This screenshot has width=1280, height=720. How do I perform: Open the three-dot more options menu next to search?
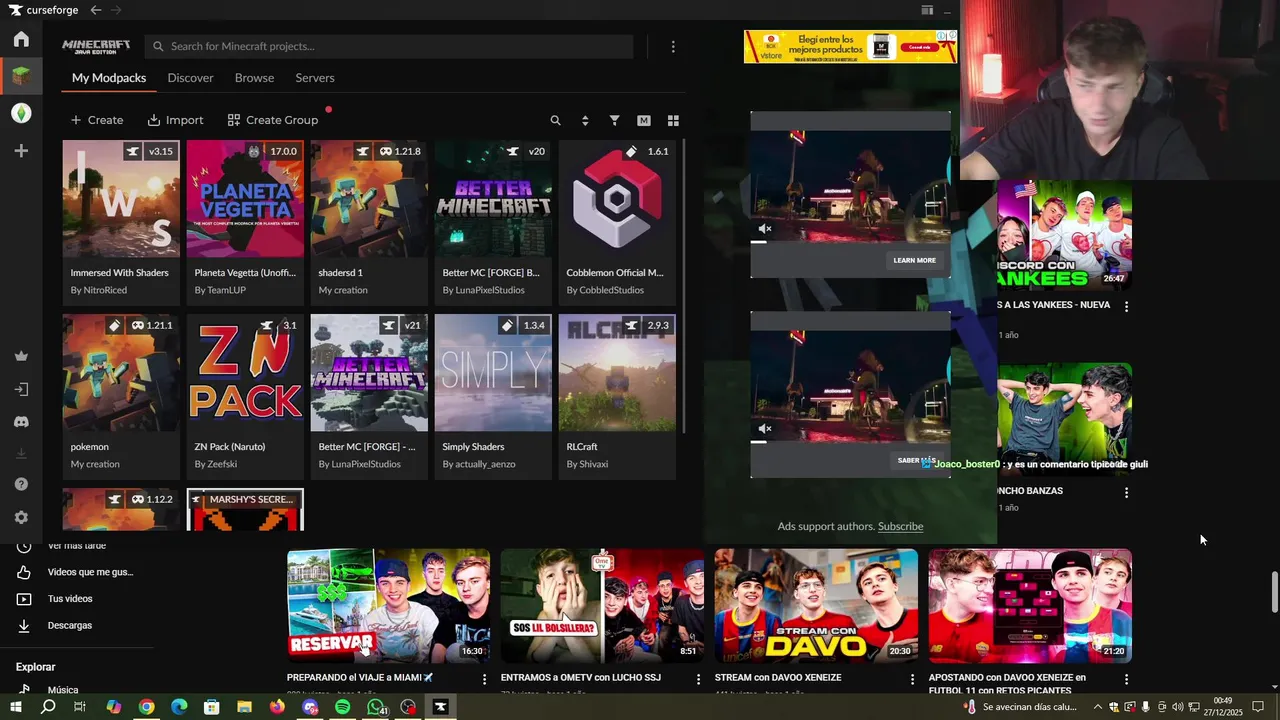tap(673, 47)
